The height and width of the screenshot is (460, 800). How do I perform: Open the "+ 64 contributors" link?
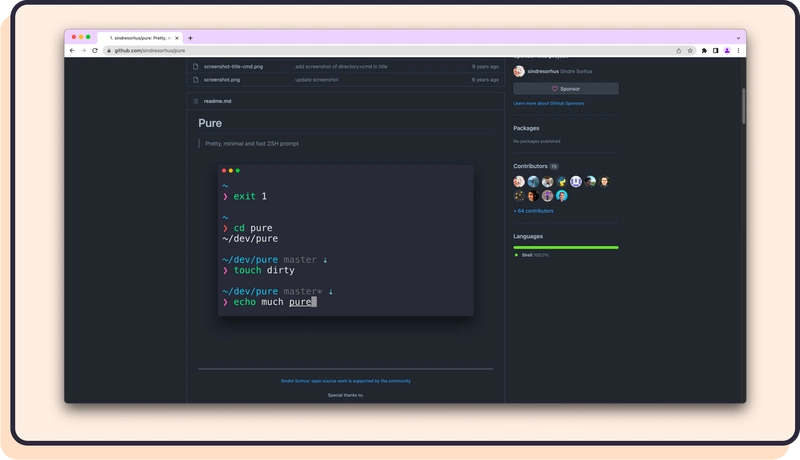tap(533, 211)
